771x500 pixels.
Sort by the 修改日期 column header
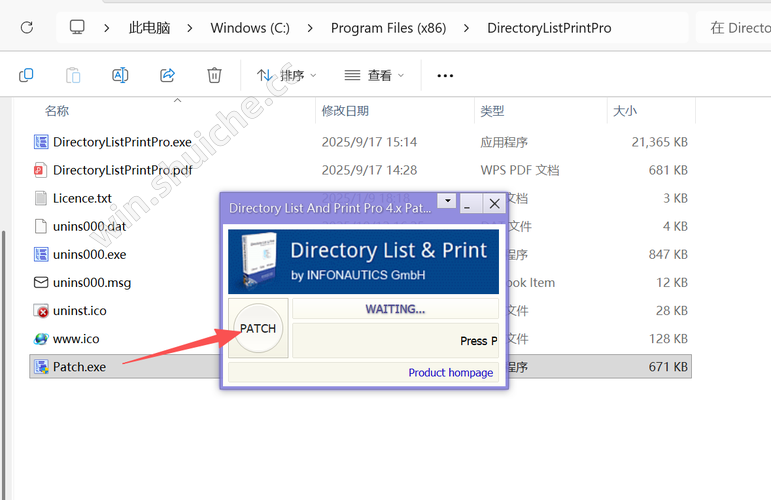(345, 110)
